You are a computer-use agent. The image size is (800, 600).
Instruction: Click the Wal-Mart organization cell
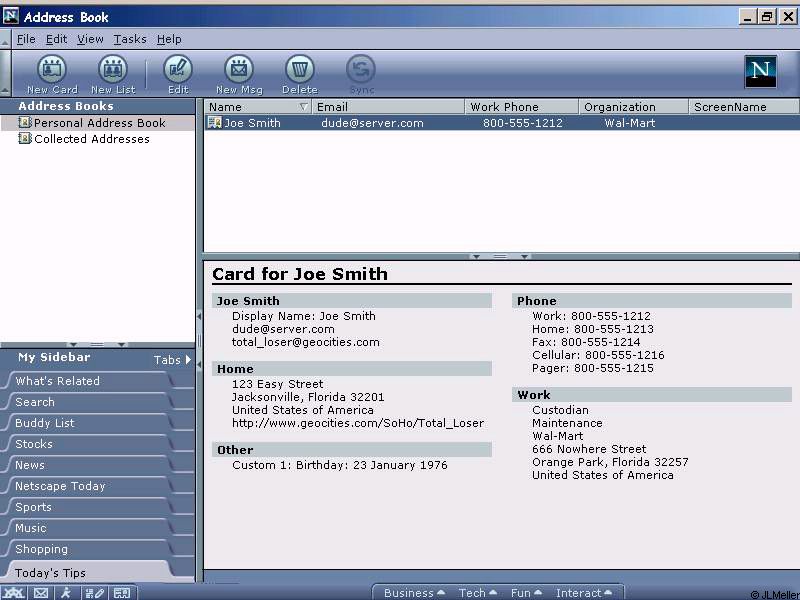[630, 123]
